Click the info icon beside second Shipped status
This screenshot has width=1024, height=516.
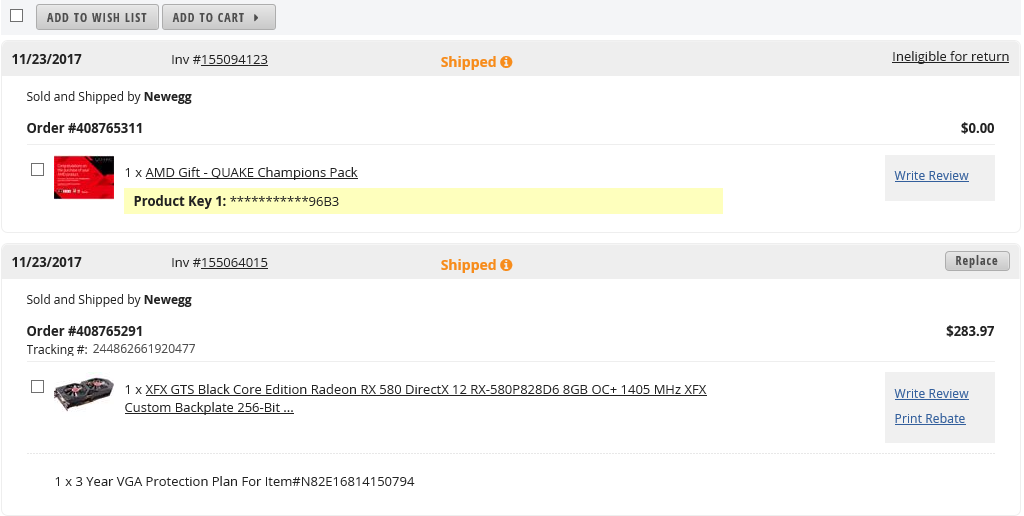(506, 265)
